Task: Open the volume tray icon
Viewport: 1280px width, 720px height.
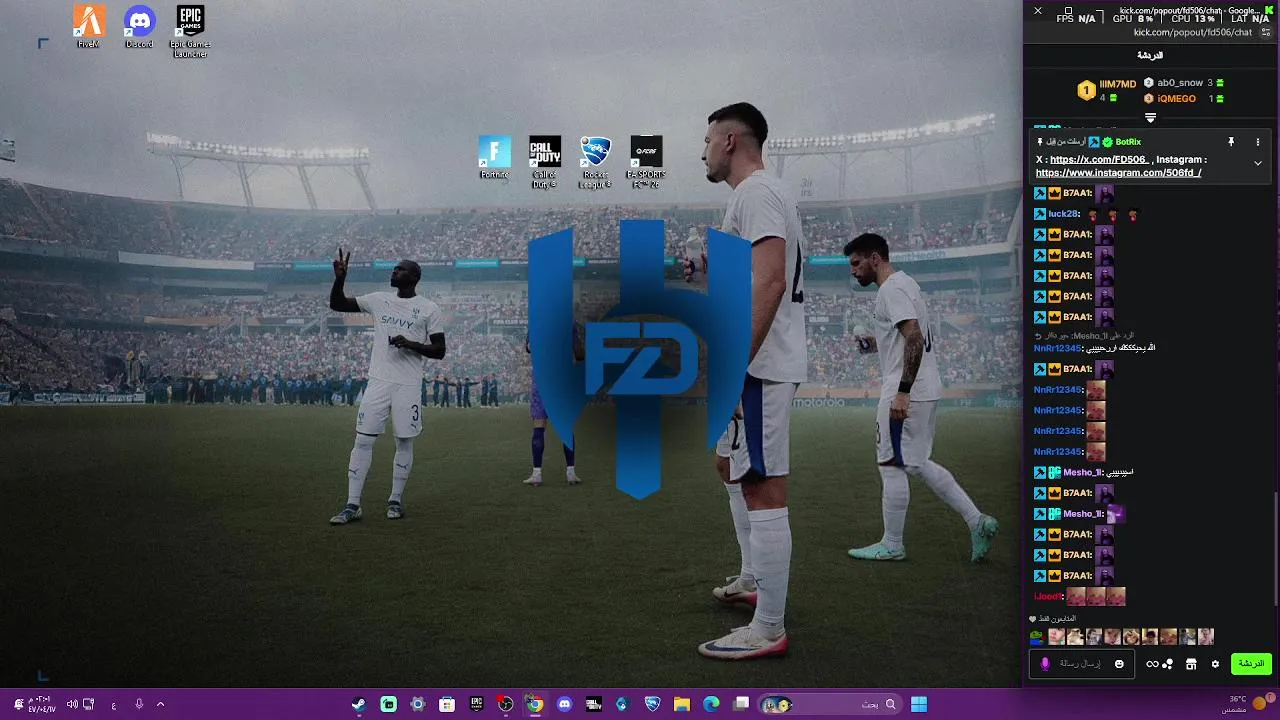Action: [x=72, y=704]
